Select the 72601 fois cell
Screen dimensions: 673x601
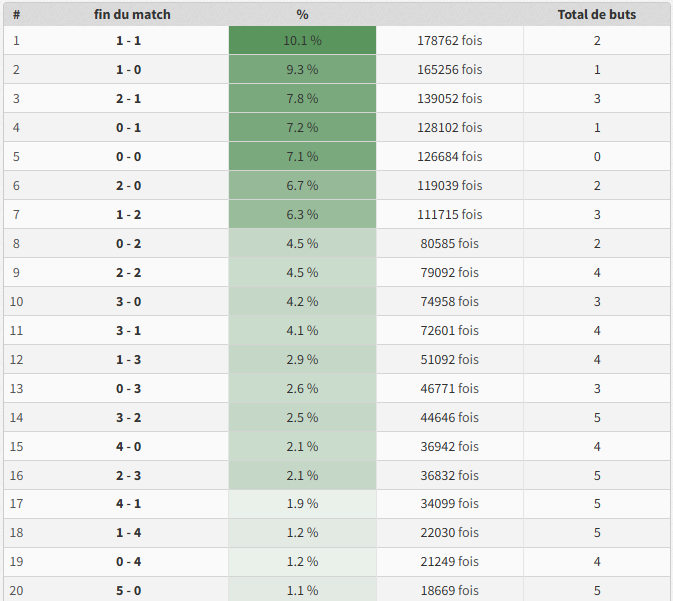[x=449, y=331]
